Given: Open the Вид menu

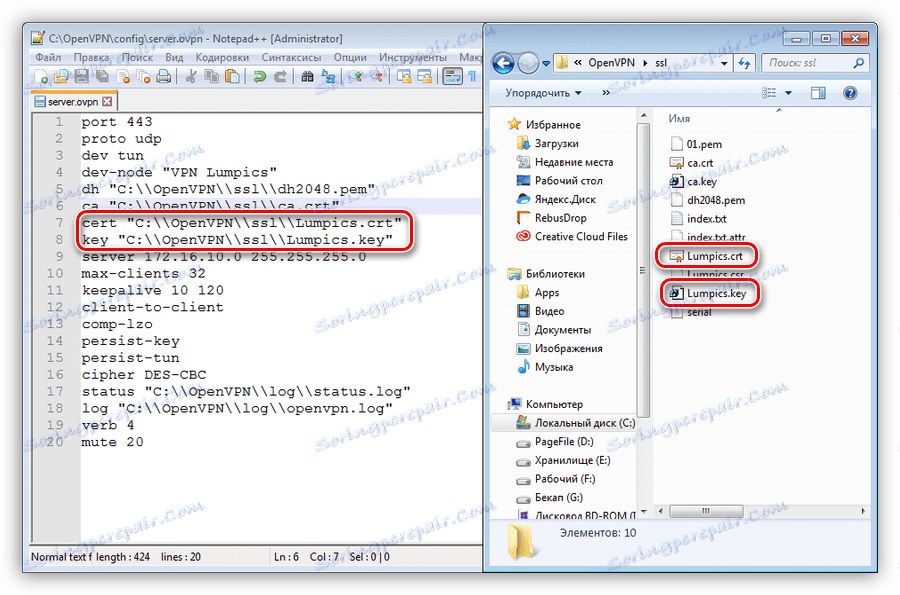Looking at the screenshot, I should [174, 57].
